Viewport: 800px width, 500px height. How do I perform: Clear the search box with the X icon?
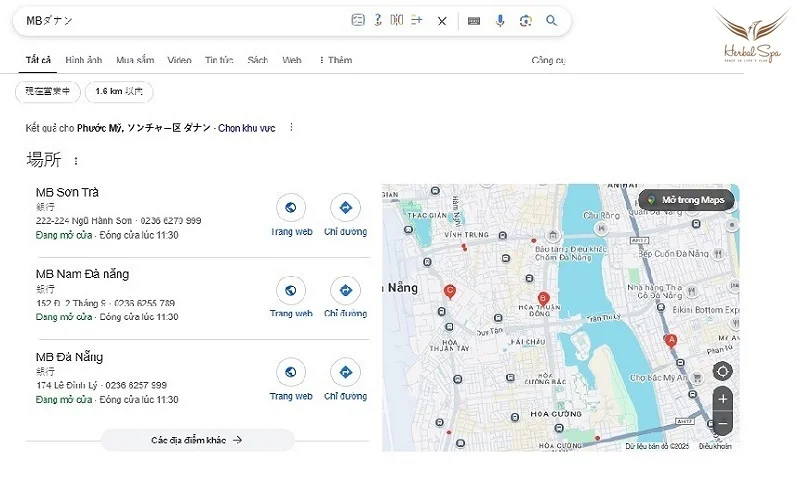(x=442, y=21)
